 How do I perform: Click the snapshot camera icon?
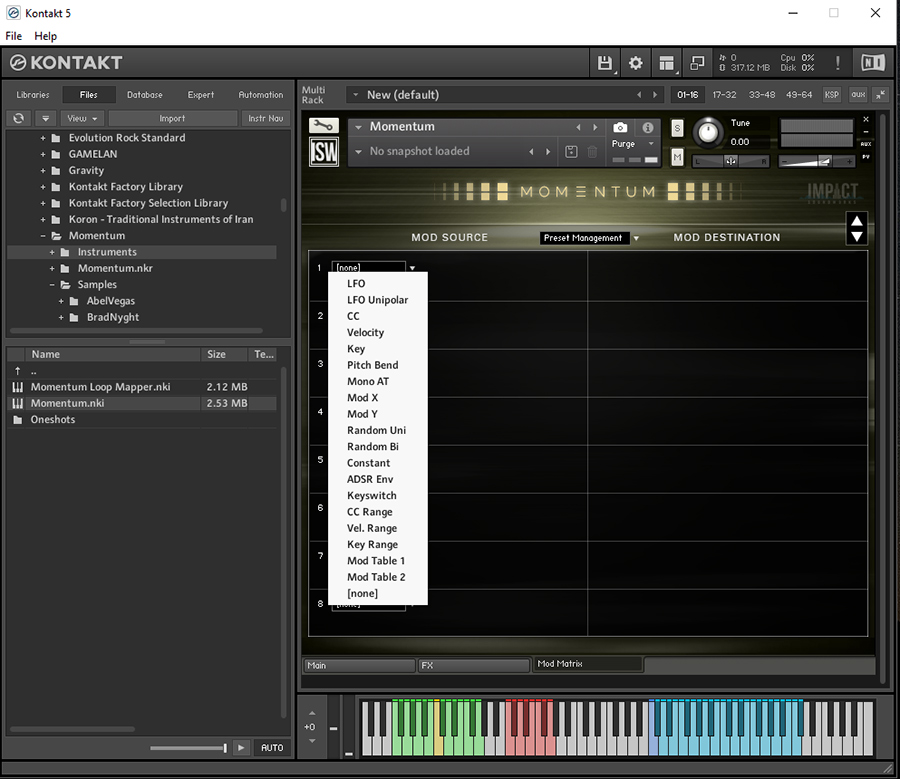[x=620, y=127]
